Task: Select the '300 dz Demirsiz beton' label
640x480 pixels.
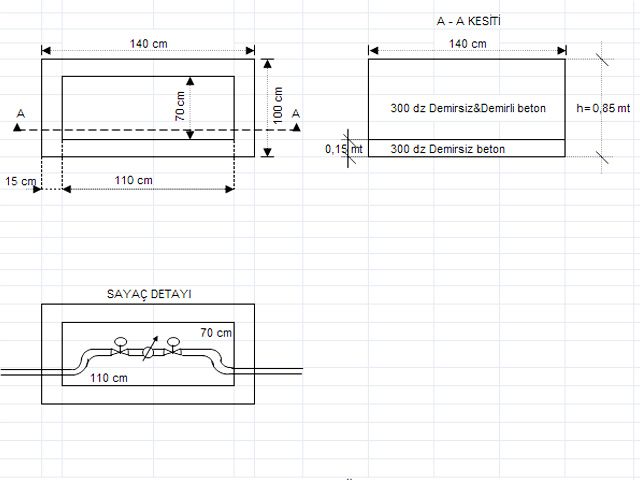Action: tap(447, 148)
